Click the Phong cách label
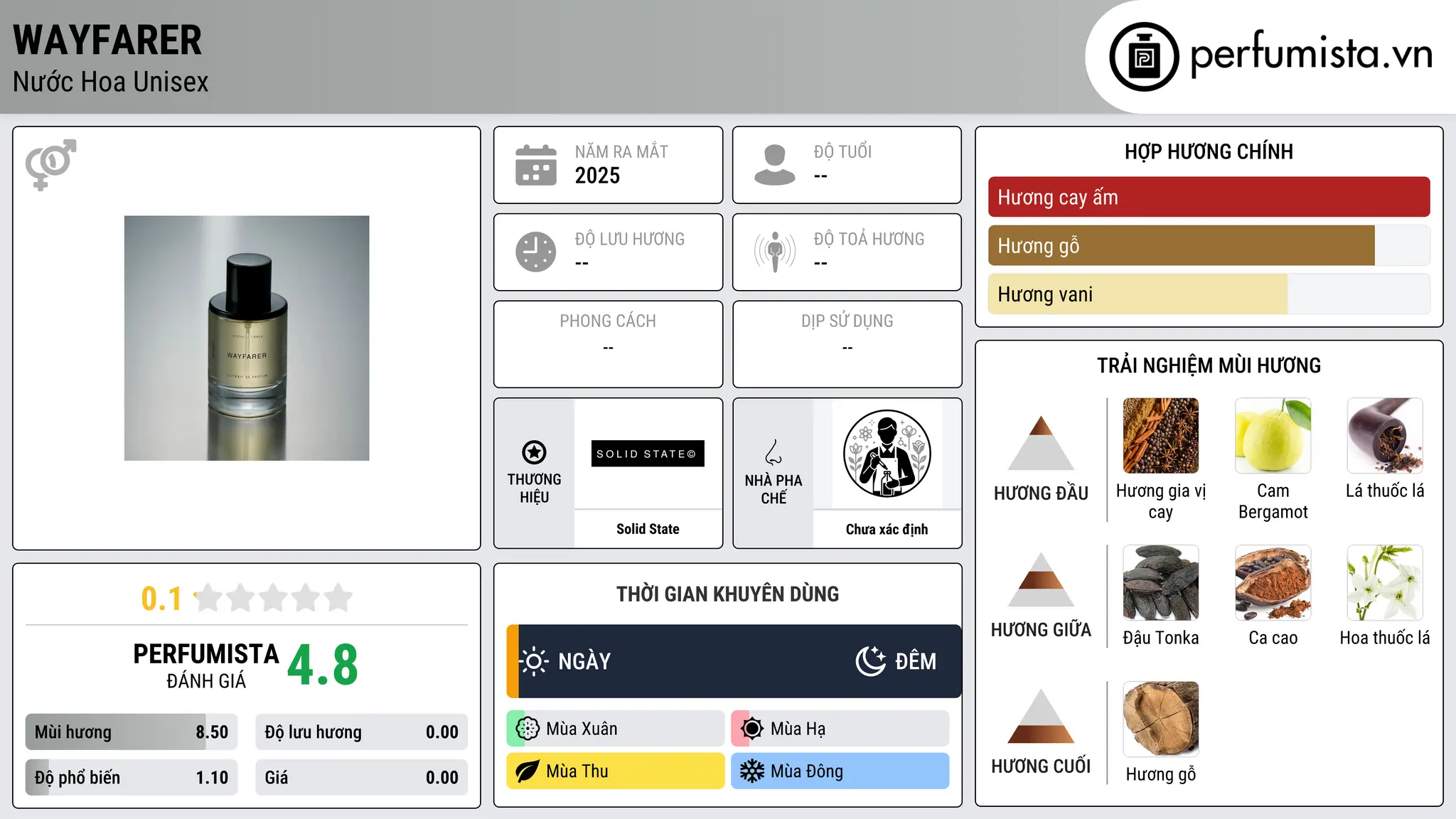The image size is (1456, 819). click(608, 321)
